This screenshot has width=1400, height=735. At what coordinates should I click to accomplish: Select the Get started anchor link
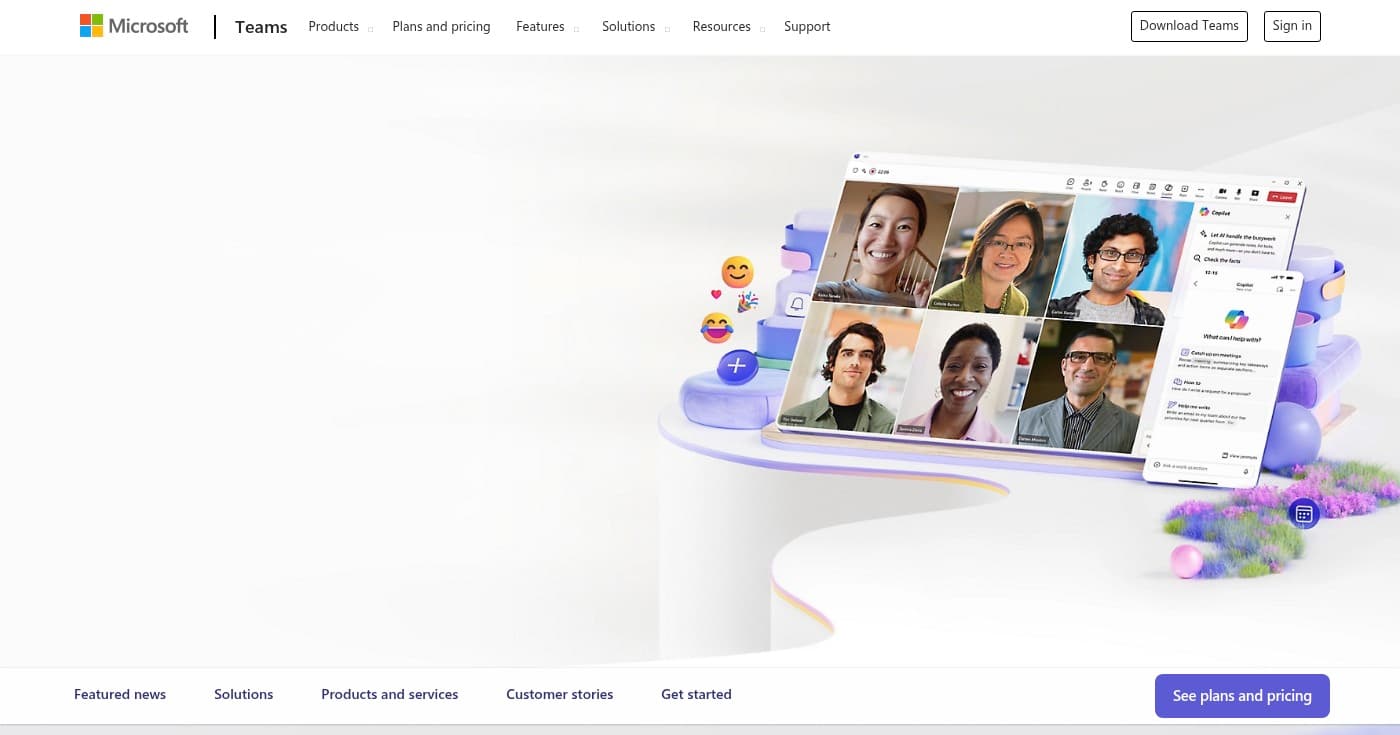696,694
